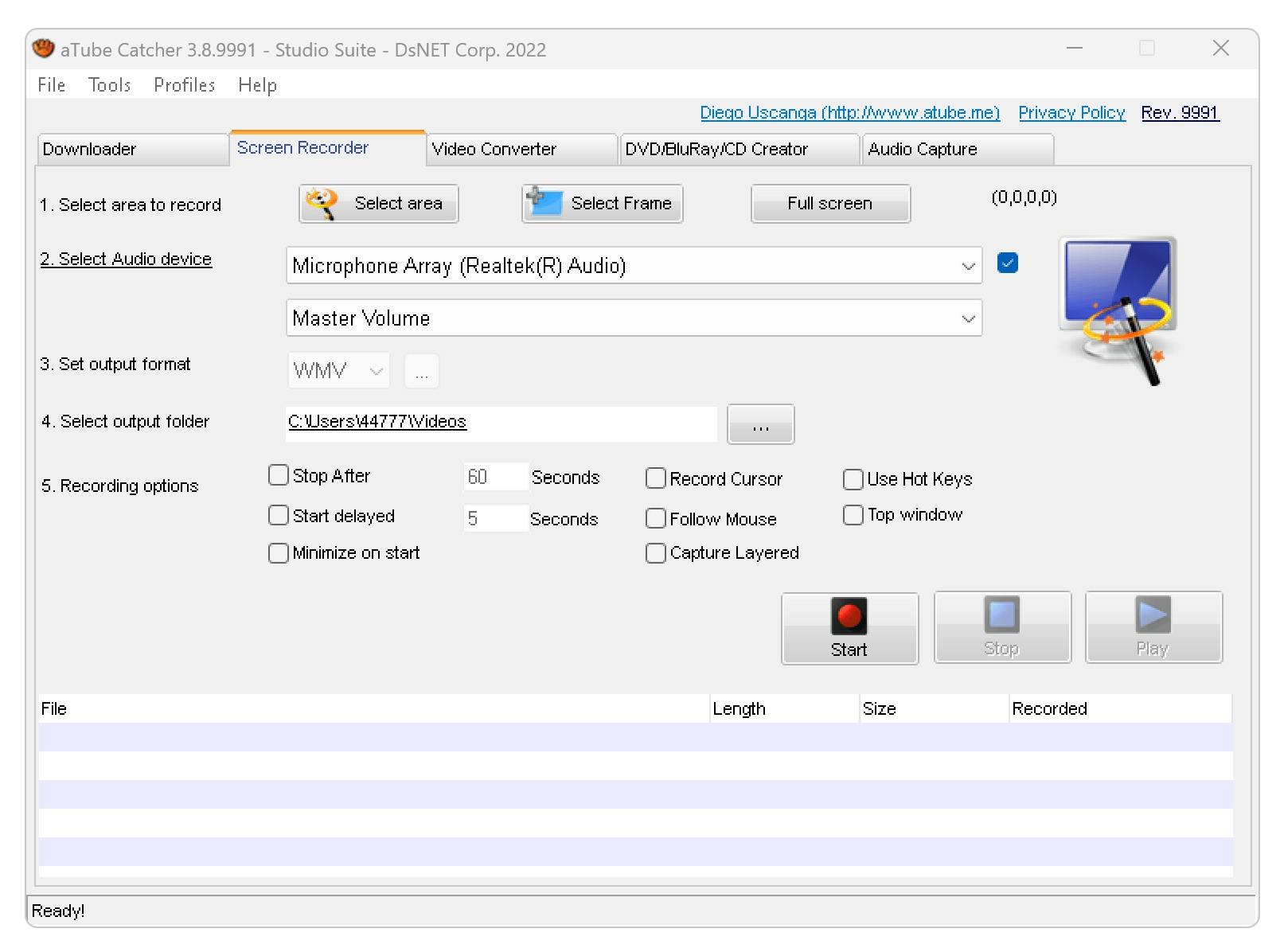Enable Follow Mouse checkbox
This screenshot has height=952, width=1280.
(656, 519)
